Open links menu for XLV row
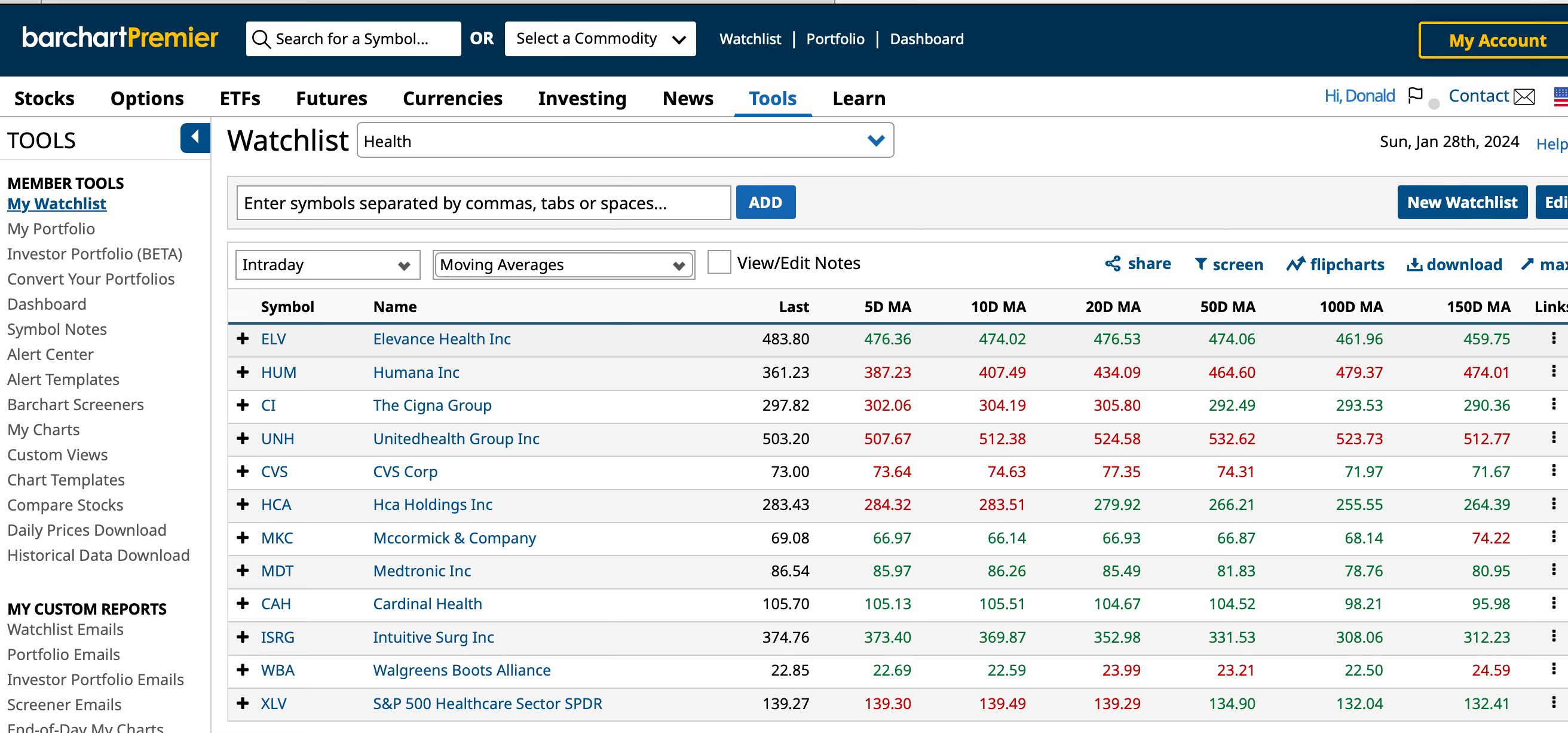The image size is (1568, 733). point(1554,703)
